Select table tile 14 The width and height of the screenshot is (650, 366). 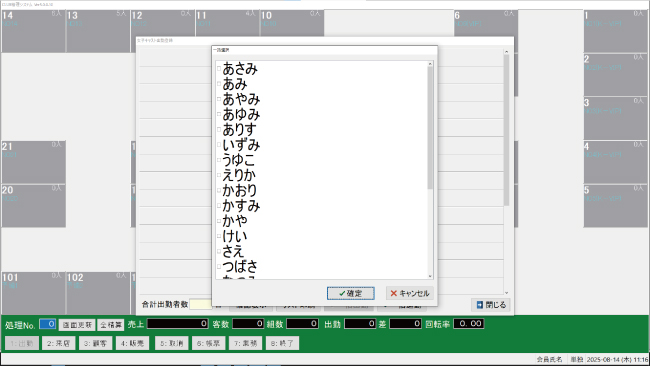[33, 31]
